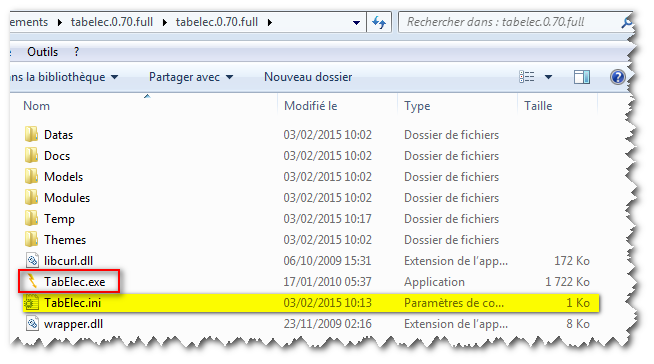The width and height of the screenshot is (654, 364).
Task: Expand the Partager avec dropdown
Action: click(229, 77)
